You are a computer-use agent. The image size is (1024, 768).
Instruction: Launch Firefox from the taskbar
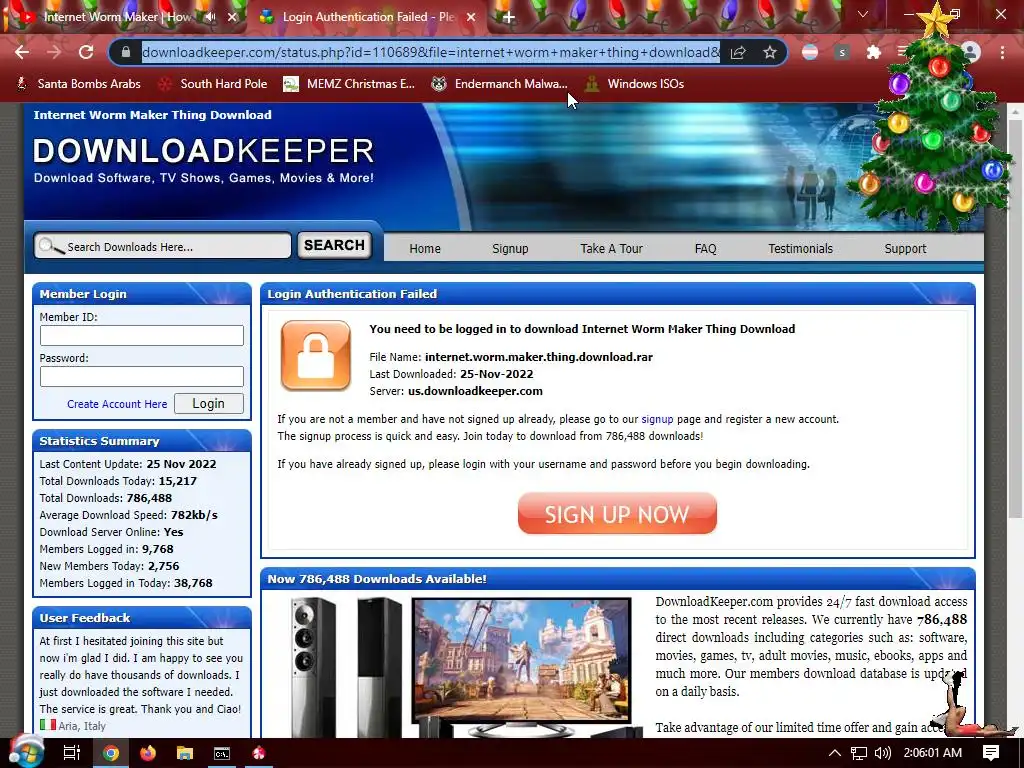[x=148, y=753]
